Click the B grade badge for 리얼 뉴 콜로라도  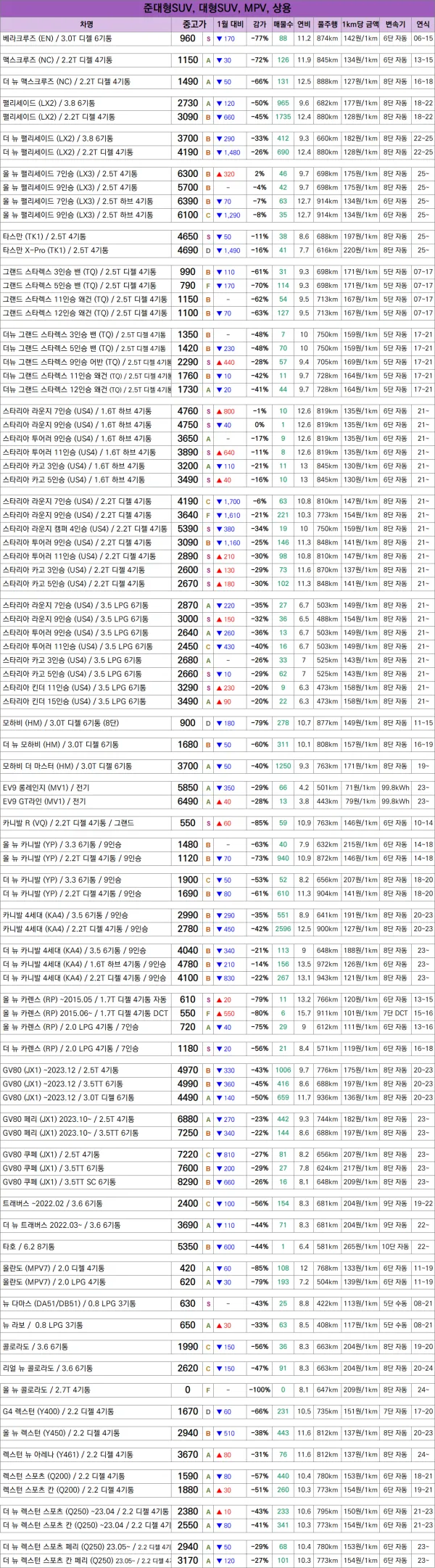point(209,1368)
